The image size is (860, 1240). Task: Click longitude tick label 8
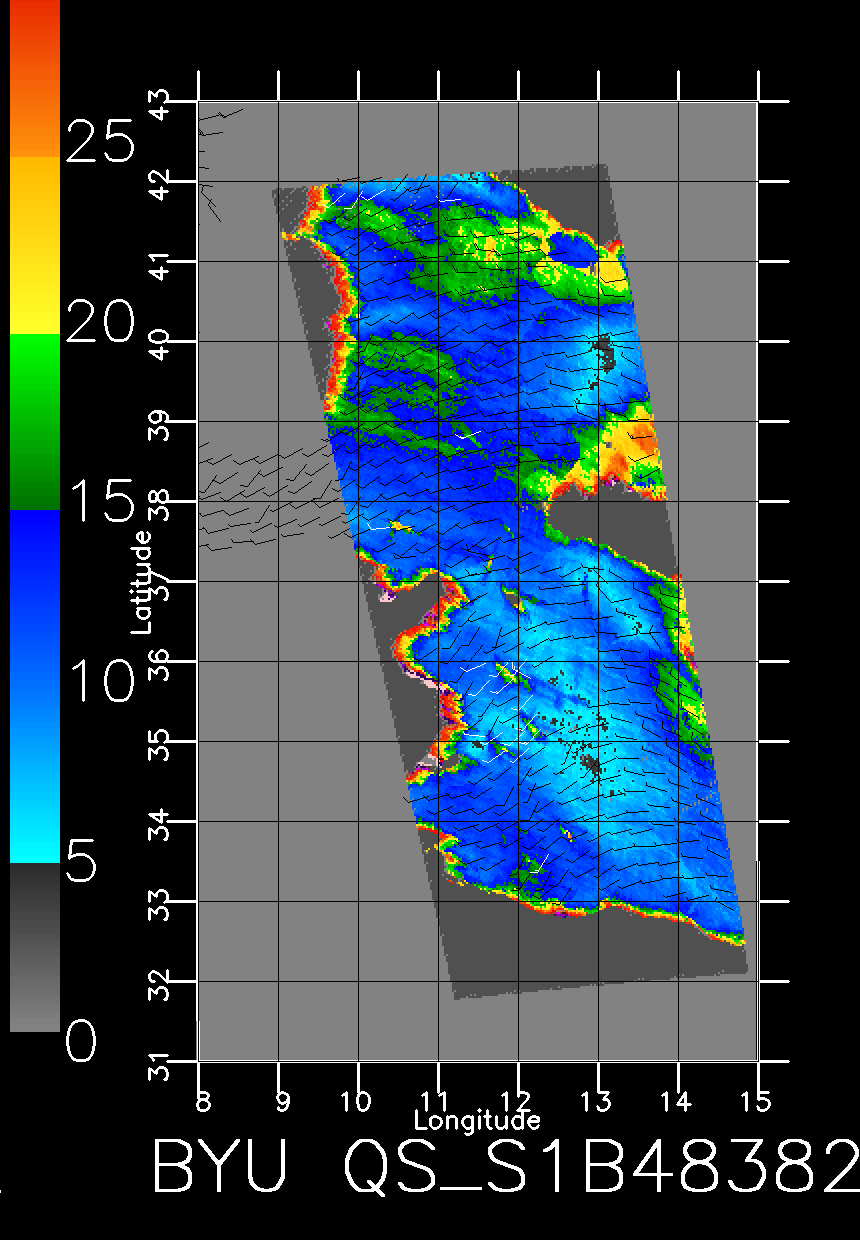pos(205,1101)
